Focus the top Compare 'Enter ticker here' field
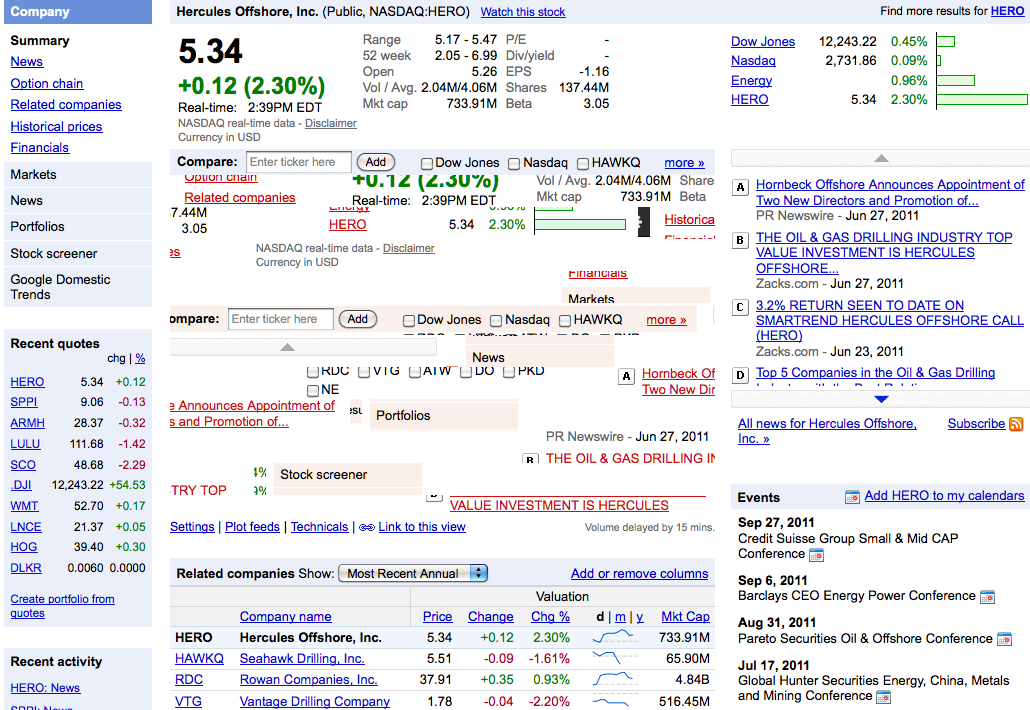Viewport: 1030px width, 710px height. (300, 162)
